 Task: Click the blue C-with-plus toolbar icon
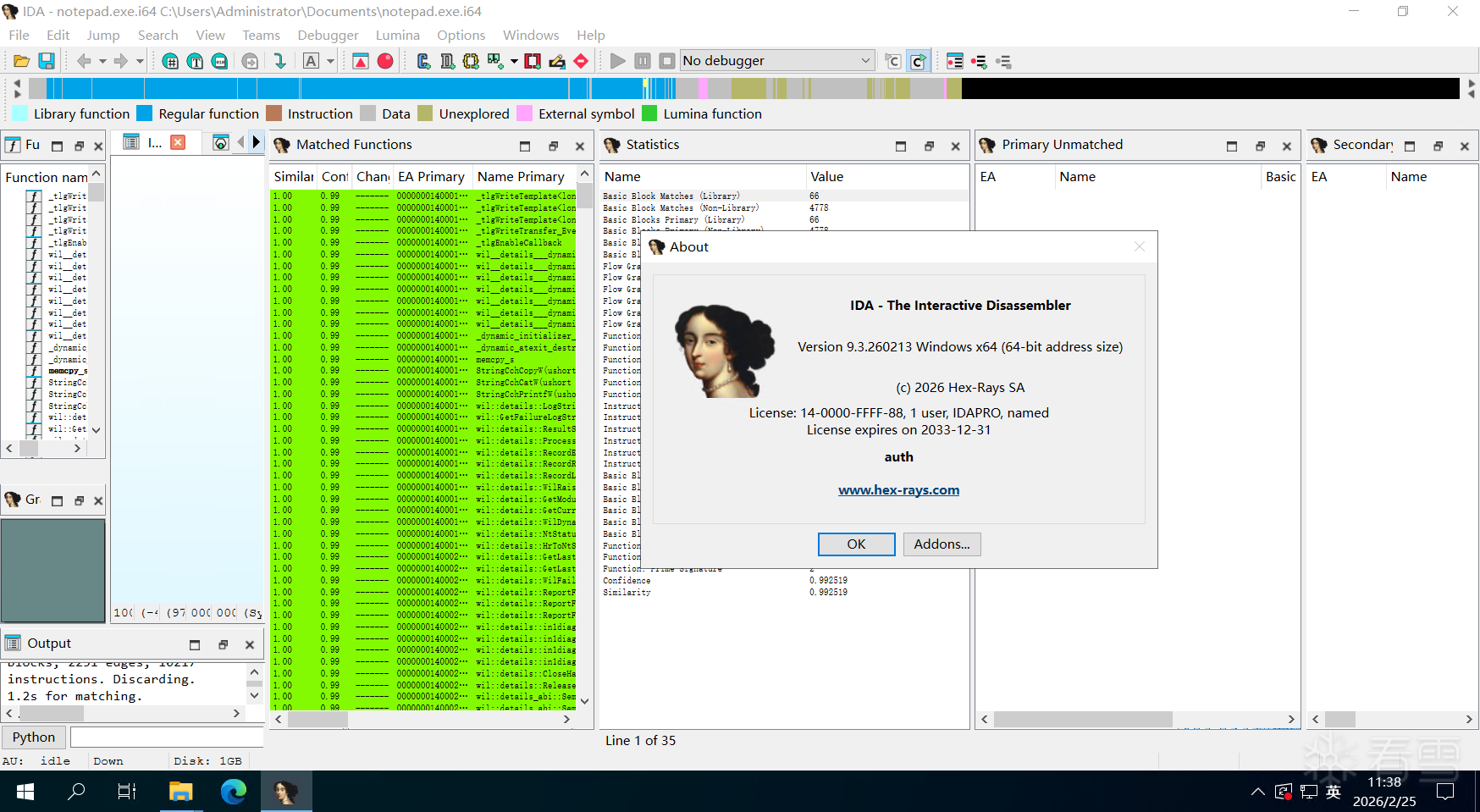tap(423, 61)
